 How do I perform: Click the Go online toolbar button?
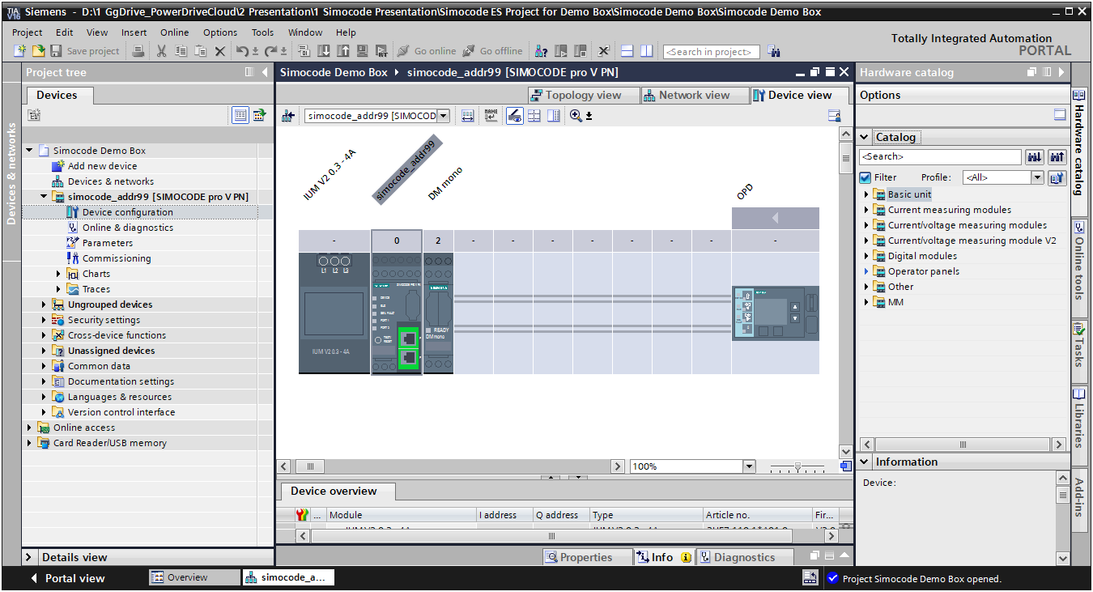pyautogui.click(x=426, y=51)
